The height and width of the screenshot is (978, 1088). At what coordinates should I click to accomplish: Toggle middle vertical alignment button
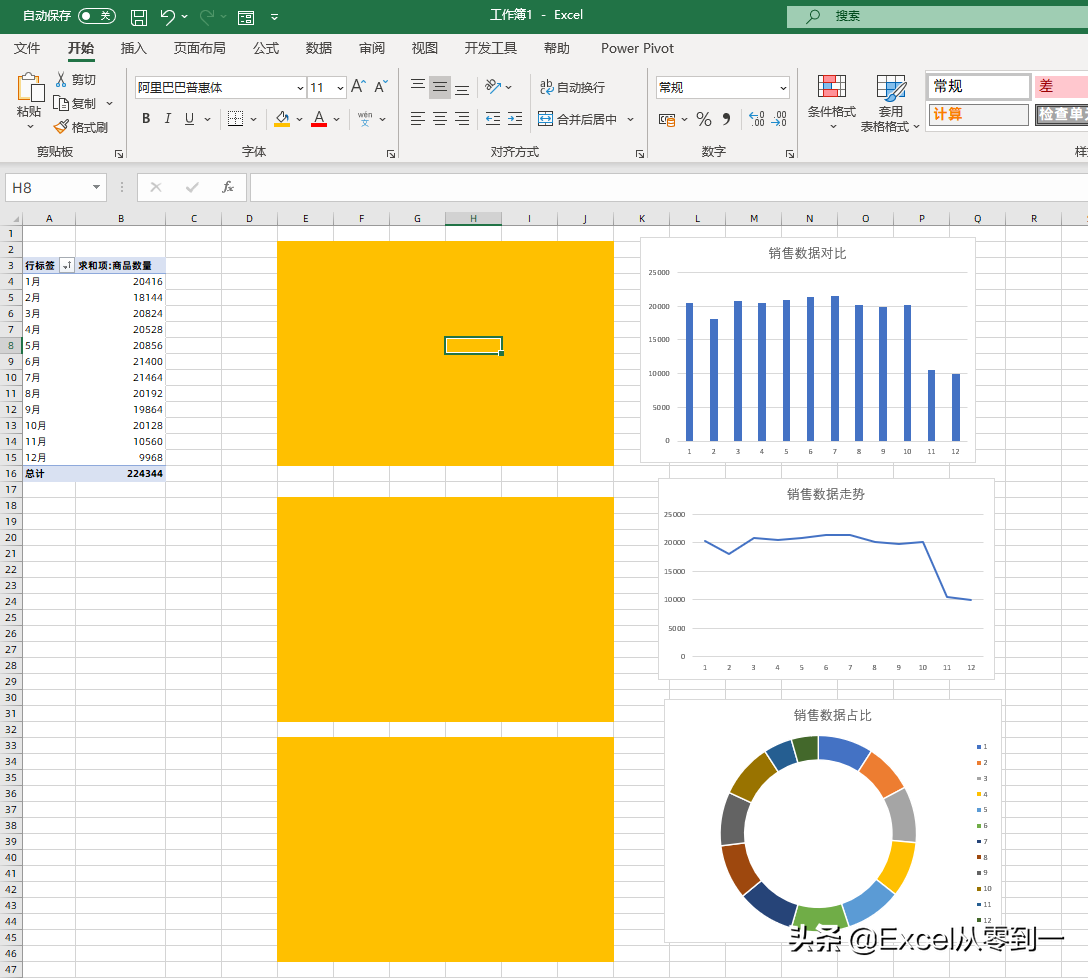click(x=440, y=87)
